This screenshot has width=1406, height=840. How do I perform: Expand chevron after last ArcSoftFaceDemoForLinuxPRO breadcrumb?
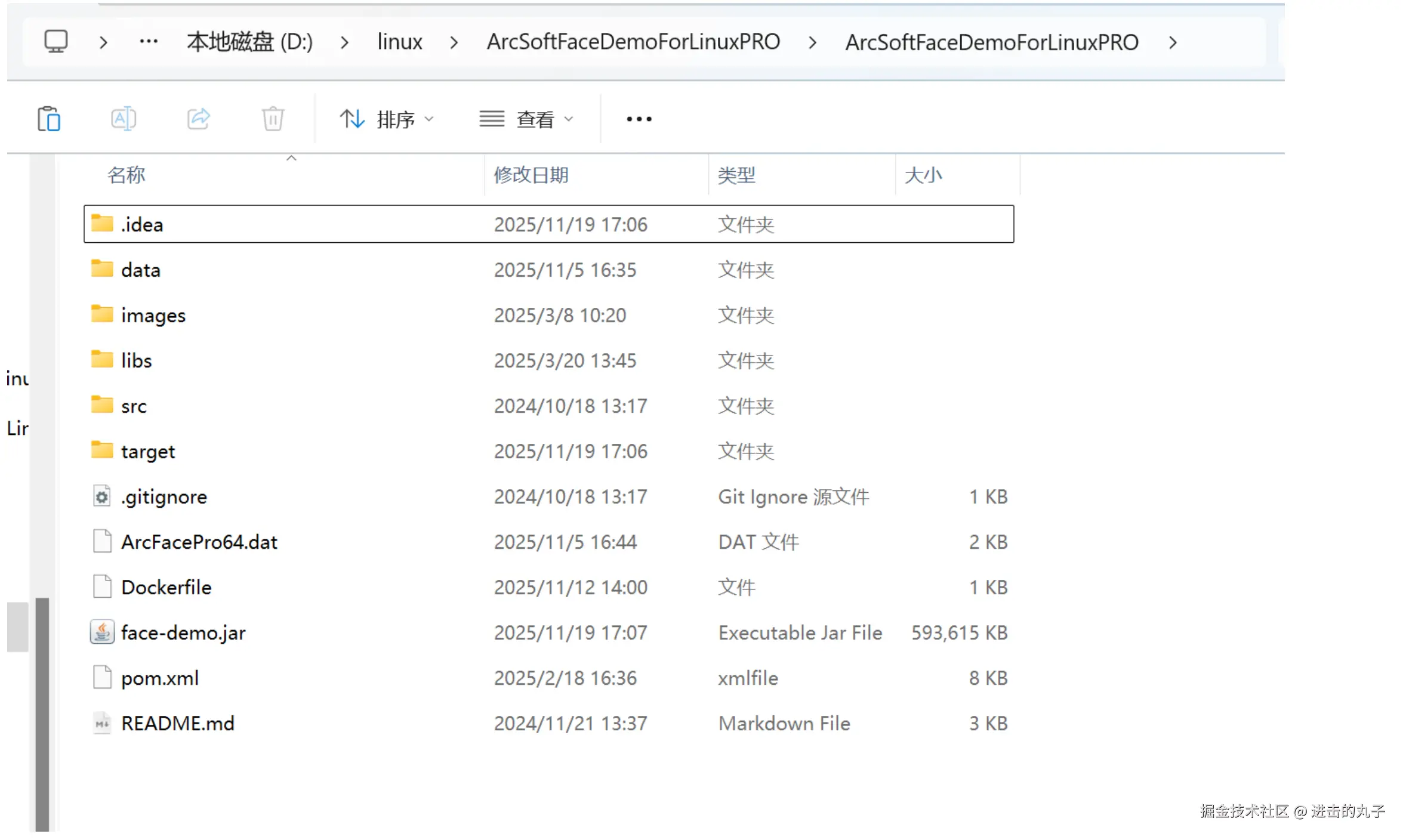pyautogui.click(x=1173, y=42)
